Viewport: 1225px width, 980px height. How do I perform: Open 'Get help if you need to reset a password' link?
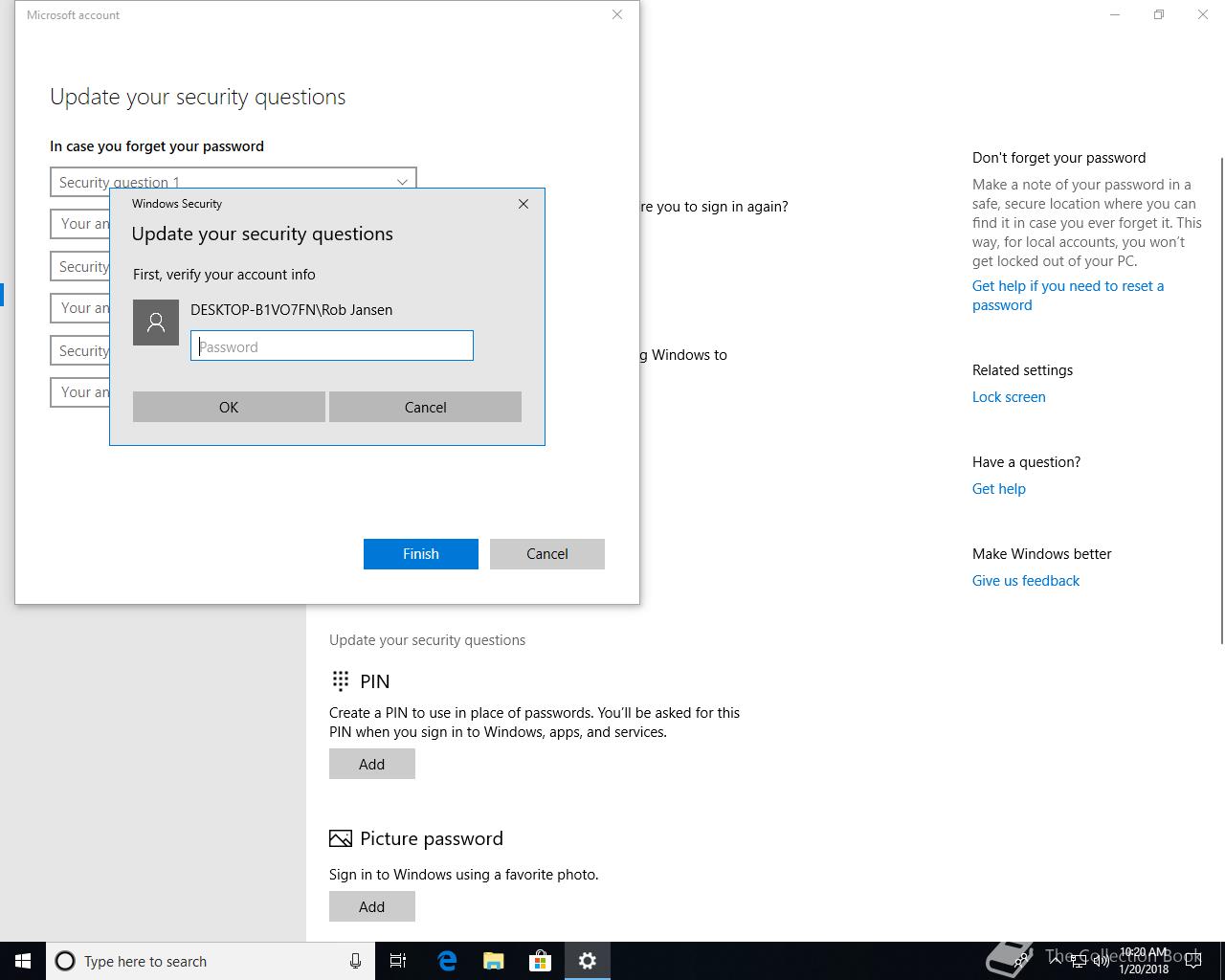[1068, 296]
